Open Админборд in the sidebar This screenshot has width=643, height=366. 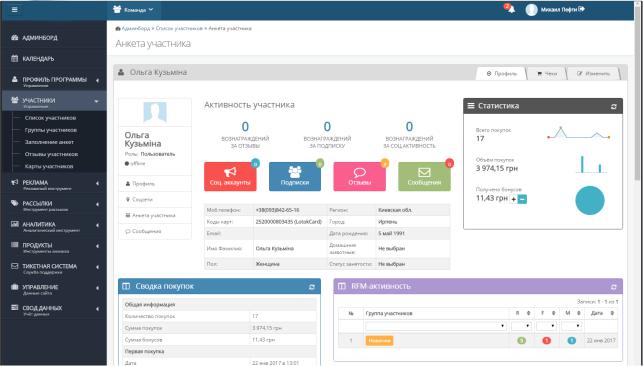coord(53,38)
